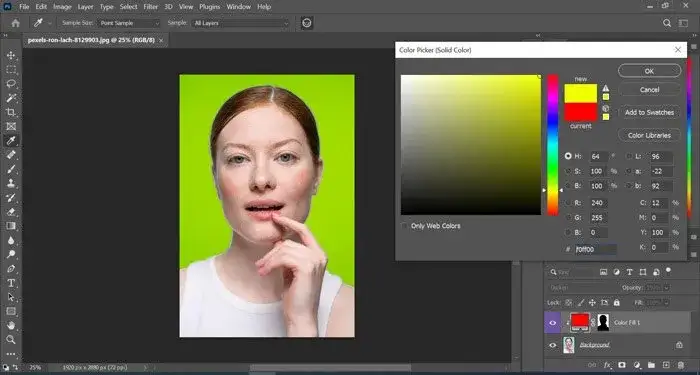Screen dimensions: 700x375
Task: Select the Blur tool
Action: 11,240
